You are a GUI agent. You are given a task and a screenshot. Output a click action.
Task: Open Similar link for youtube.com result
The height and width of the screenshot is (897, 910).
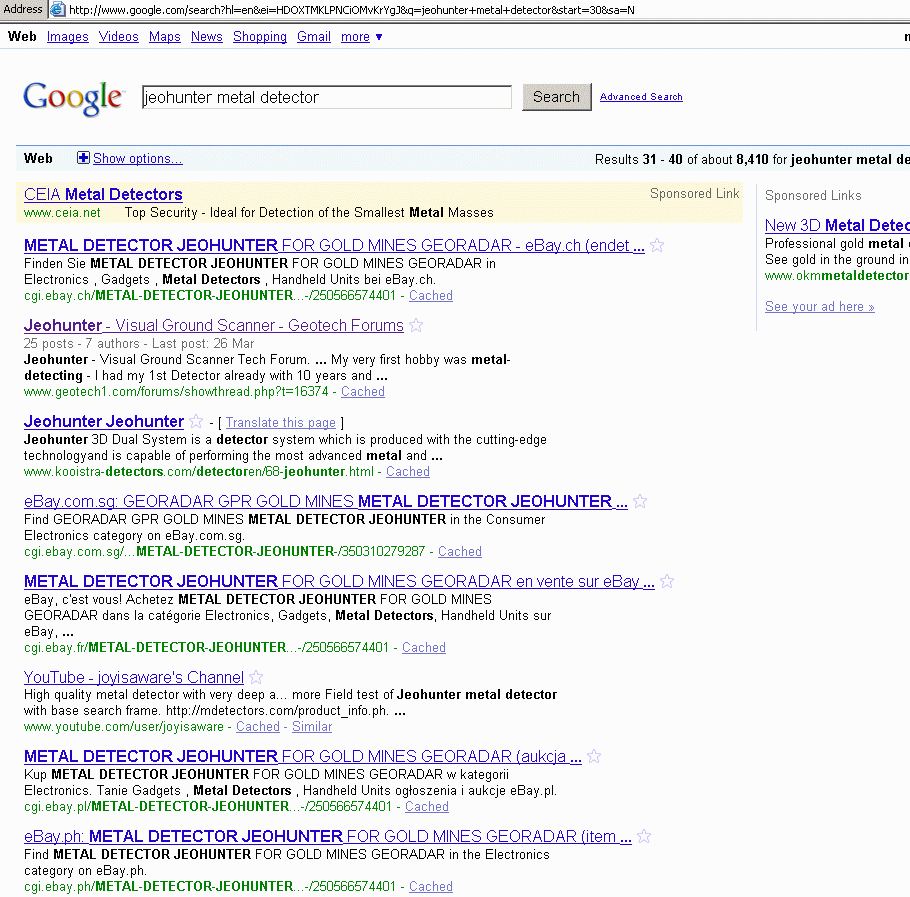[312, 726]
